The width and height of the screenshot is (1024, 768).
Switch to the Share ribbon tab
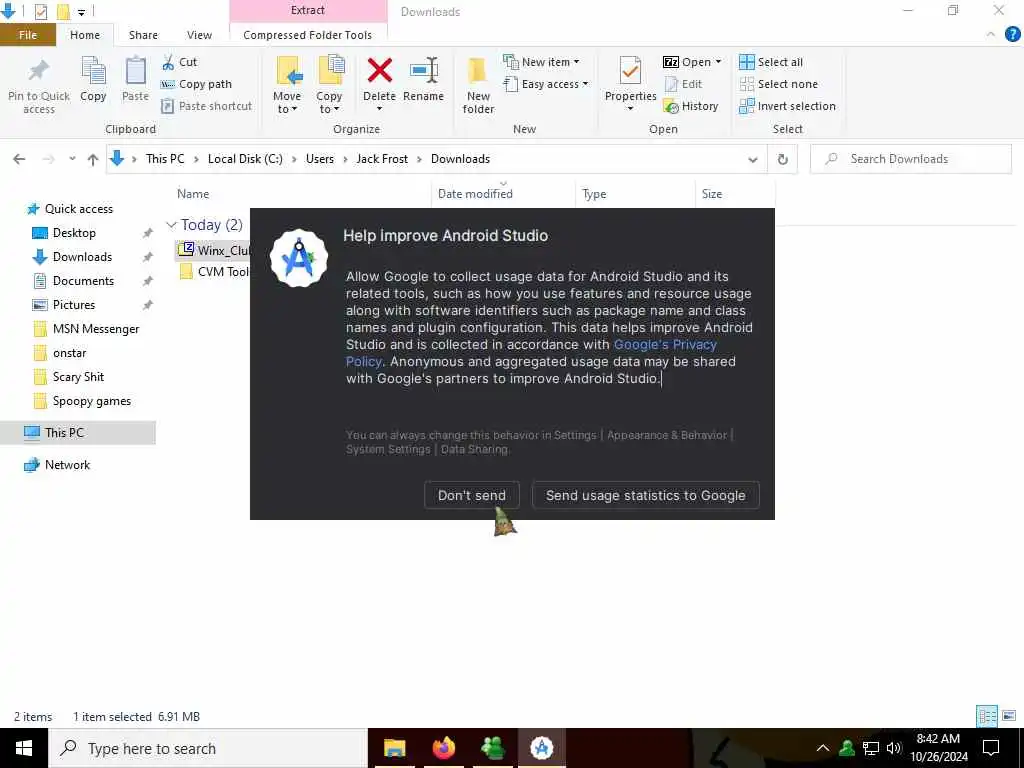coord(143,35)
